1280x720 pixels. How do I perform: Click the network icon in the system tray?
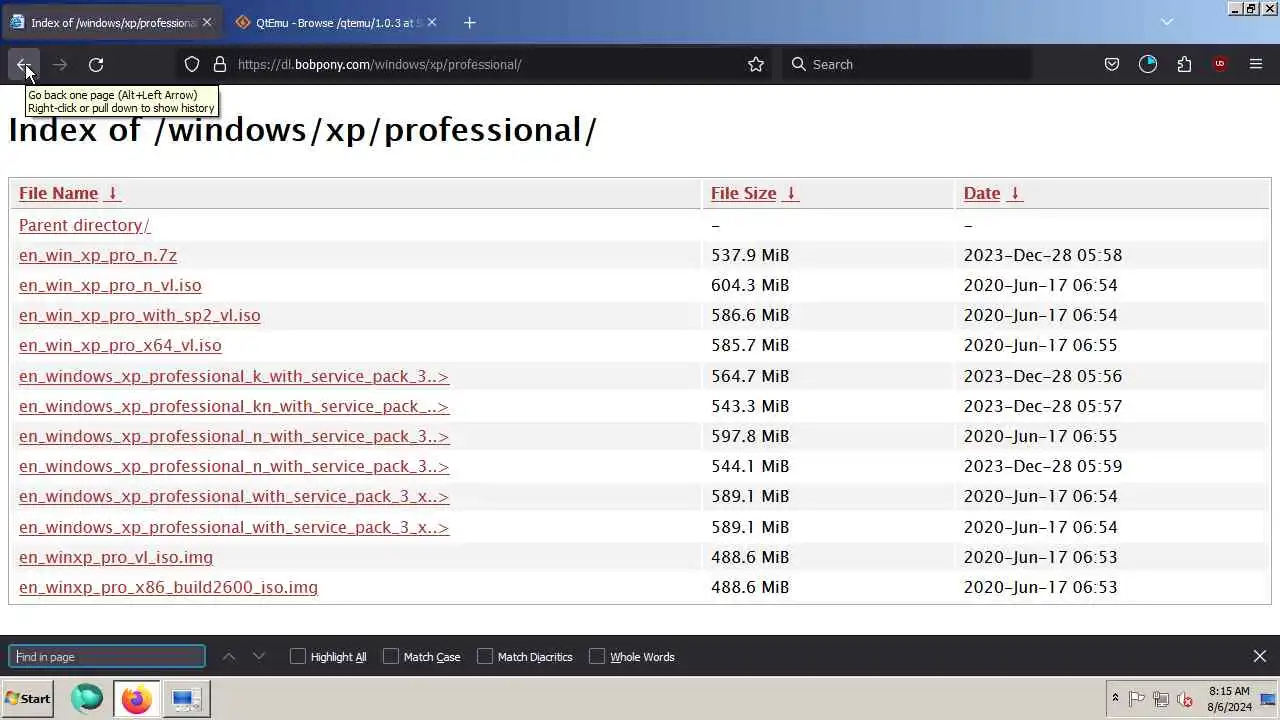1161,700
